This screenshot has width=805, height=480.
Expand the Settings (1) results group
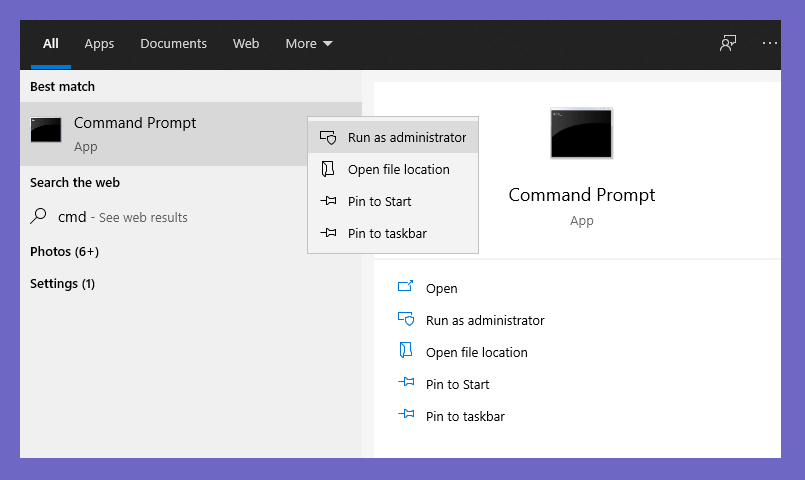coord(62,283)
